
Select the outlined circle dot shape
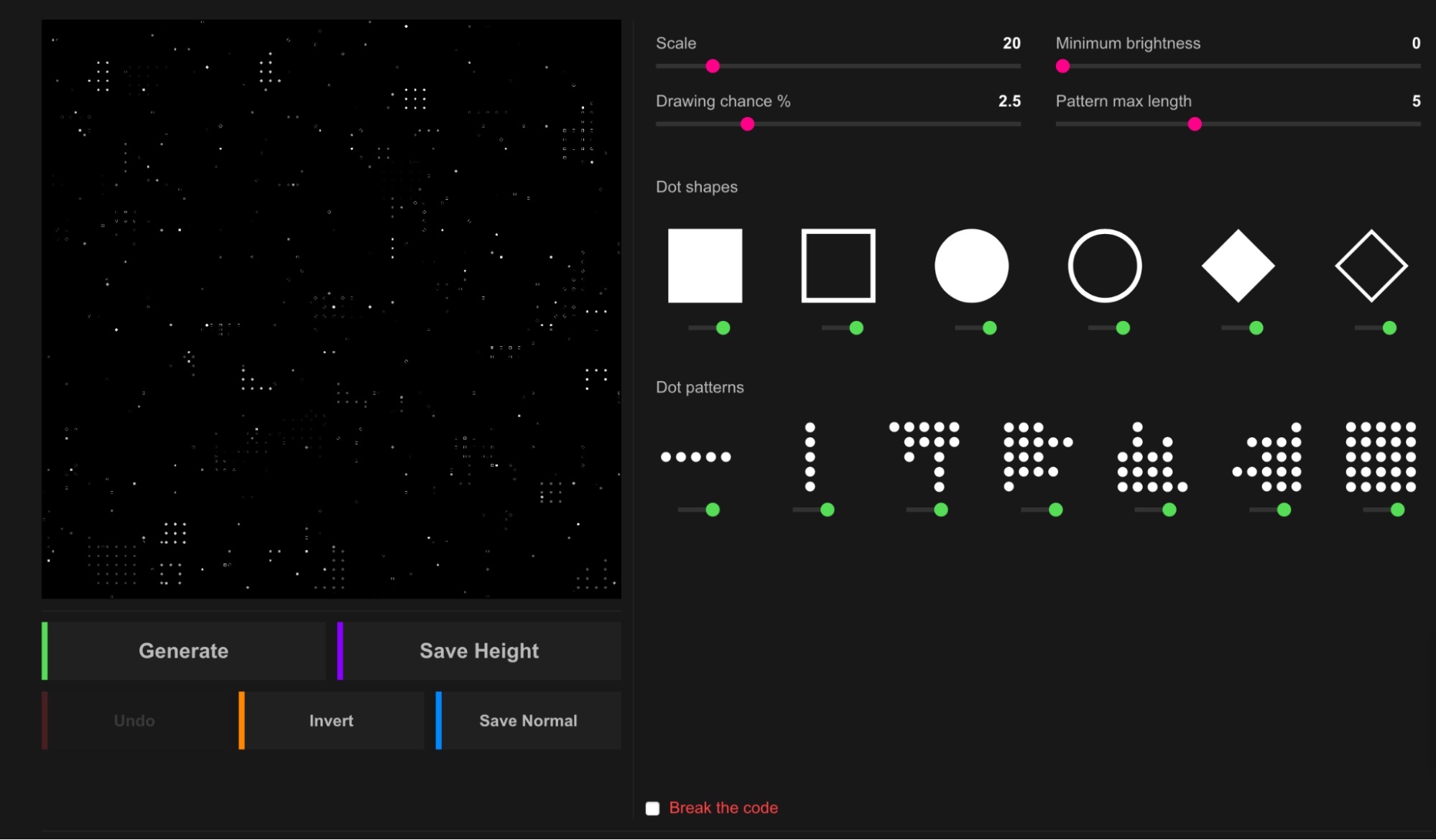click(x=1105, y=266)
